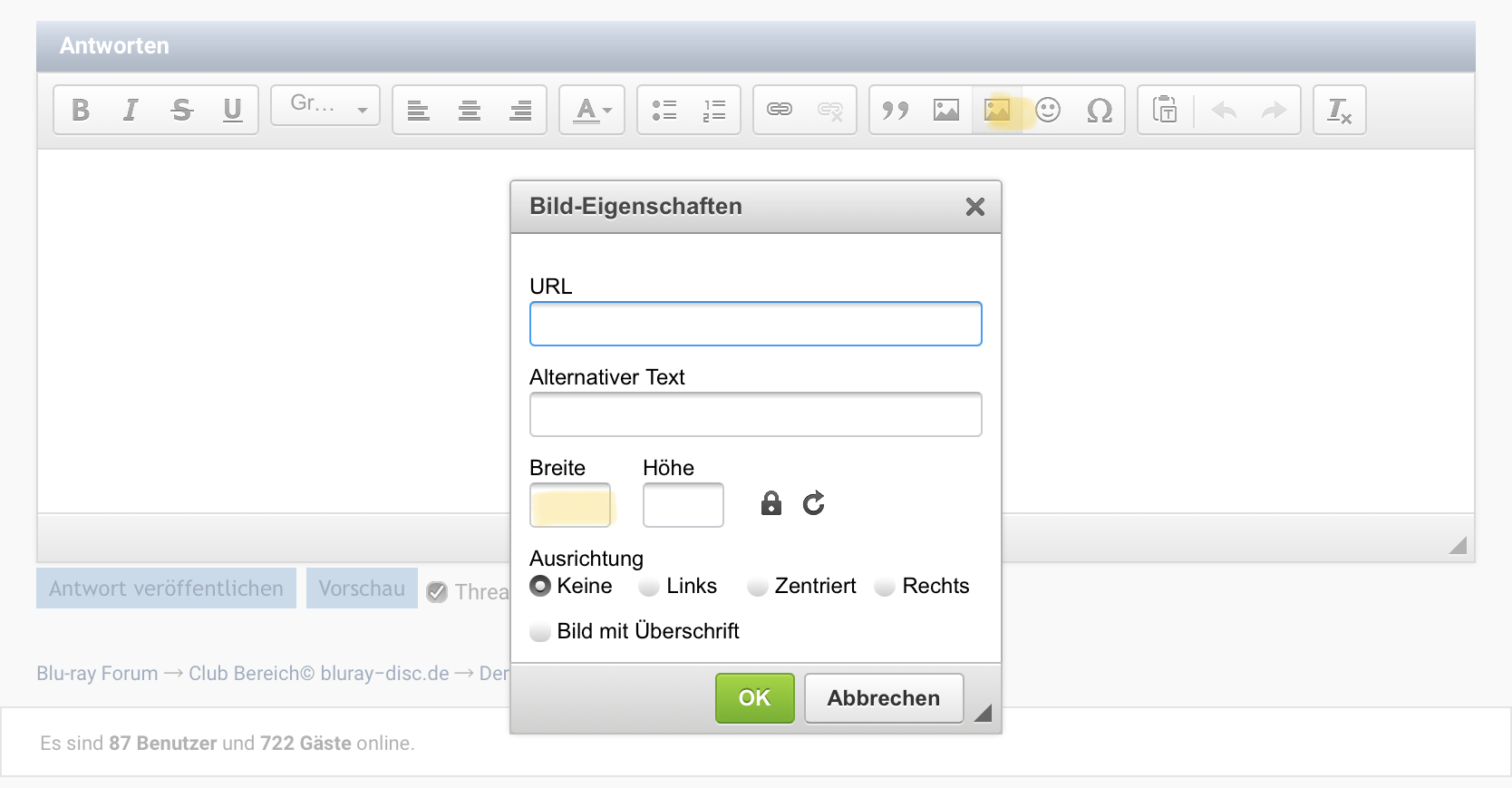This screenshot has height=788, width=1512.
Task: Click the highlighted image icon in toolbar
Action: tap(997, 110)
